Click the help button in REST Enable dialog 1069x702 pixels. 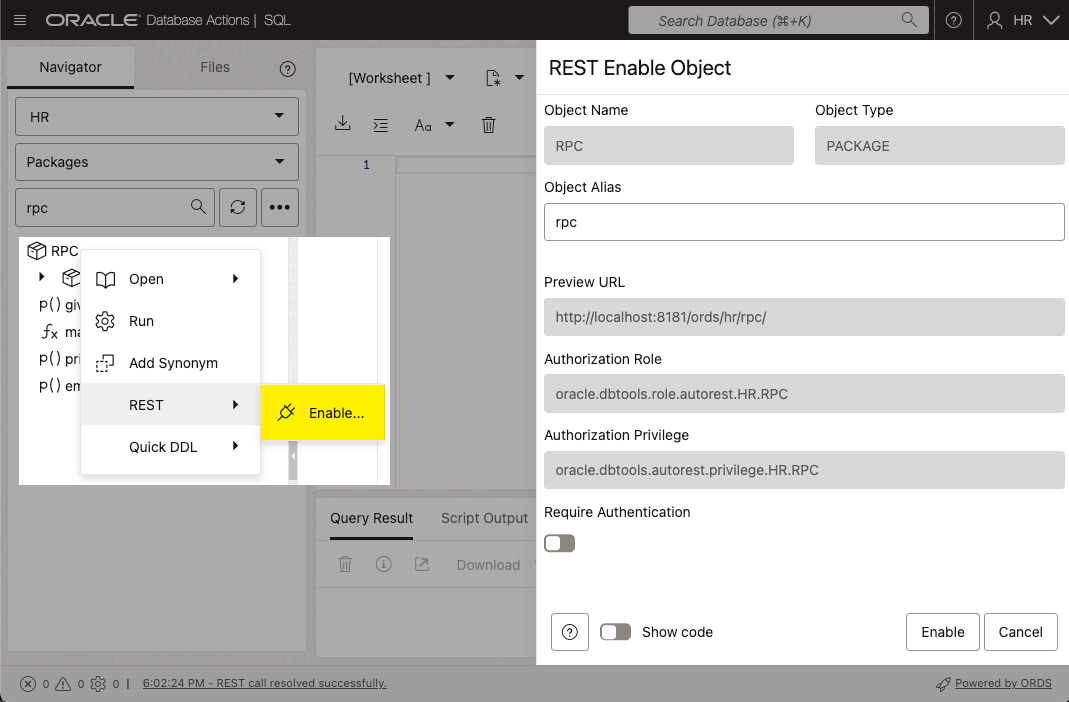[x=570, y=632]
